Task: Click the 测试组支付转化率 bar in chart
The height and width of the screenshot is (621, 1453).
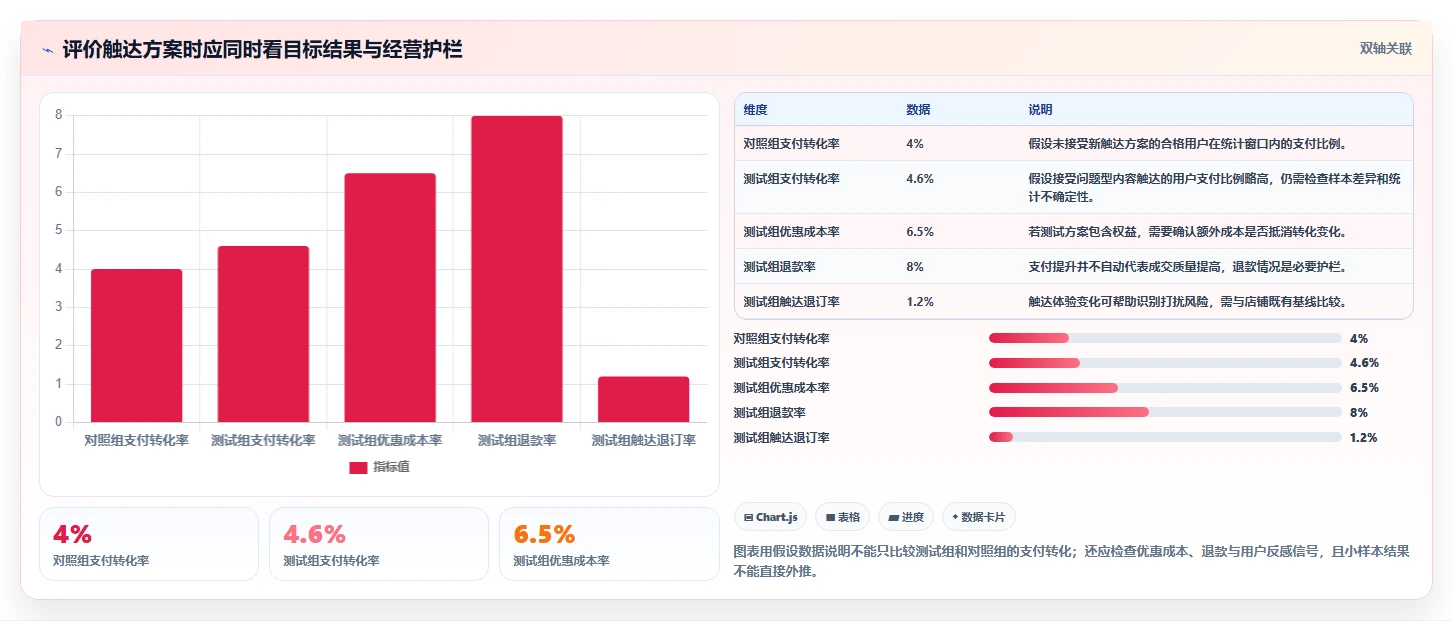Action: [263, 334]
